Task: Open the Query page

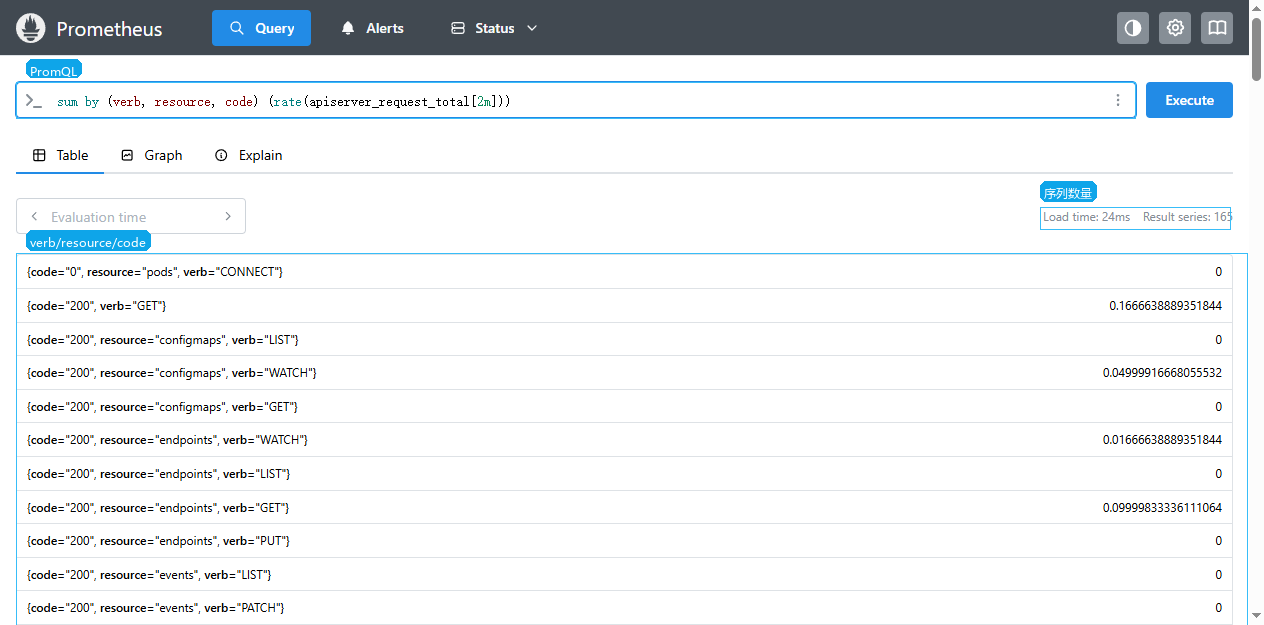Action: [x=261, y=28]
